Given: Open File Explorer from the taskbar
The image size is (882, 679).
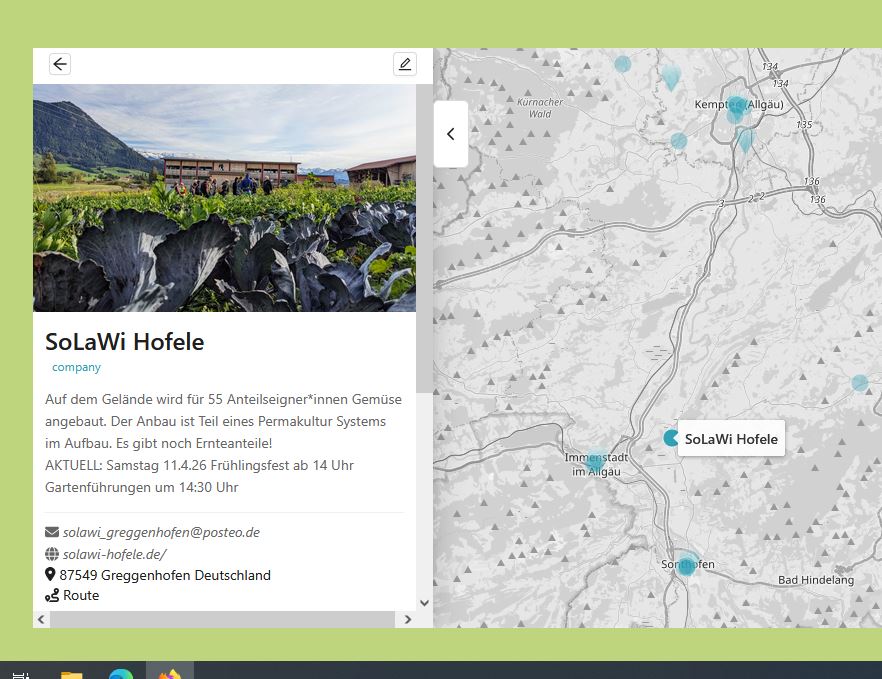Looking at the screenshot, I should [71, 673].
